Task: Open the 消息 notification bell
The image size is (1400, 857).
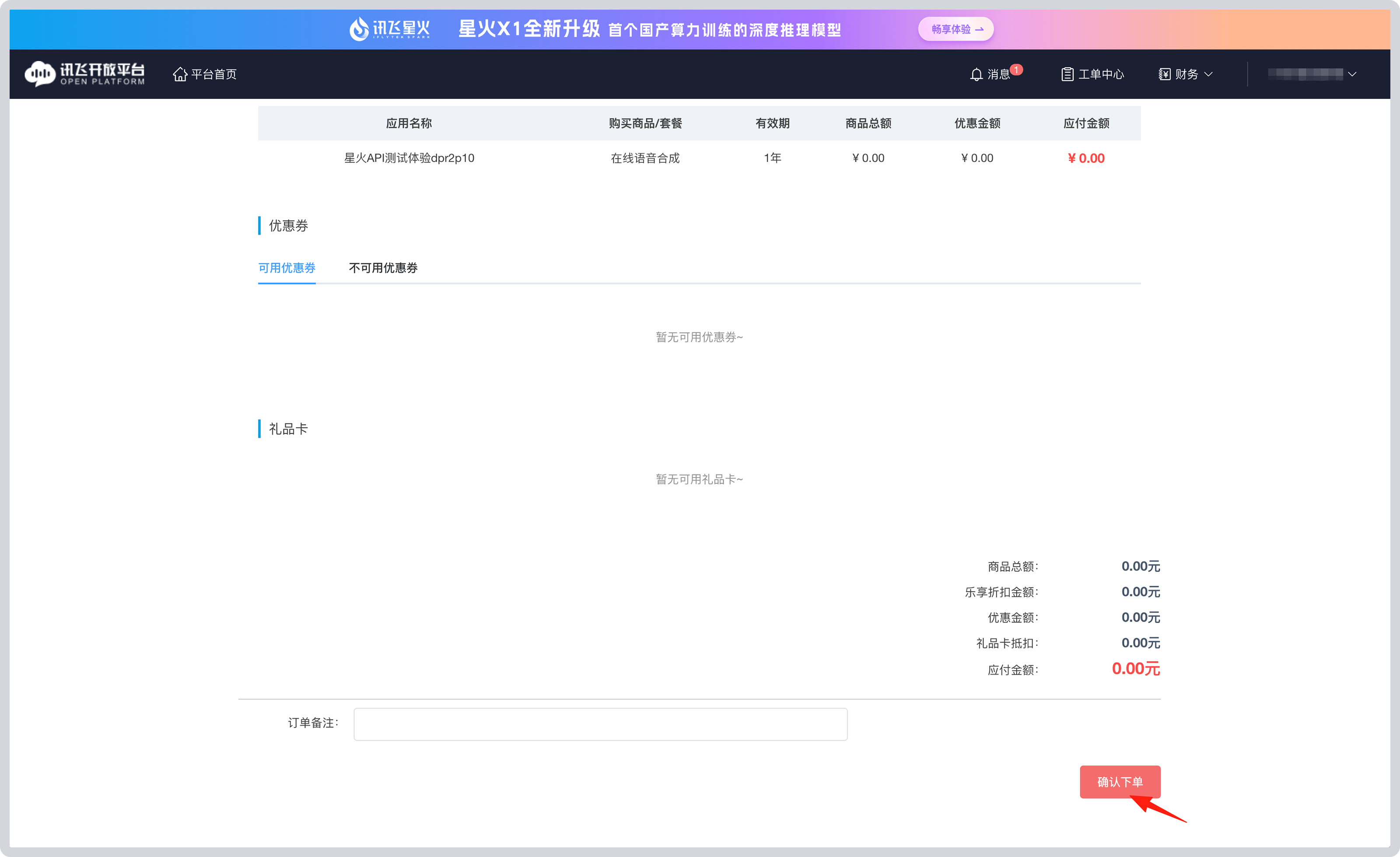Action: pyautogui.click(x=994, y=74)
